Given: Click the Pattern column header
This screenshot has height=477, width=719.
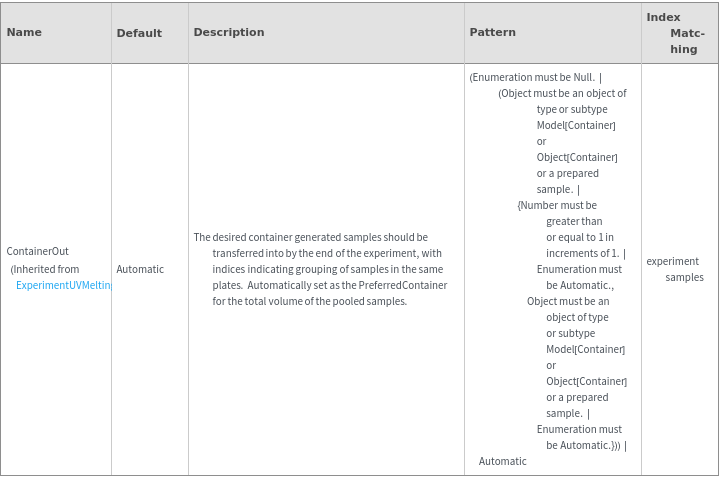Looking at the screenshot, I should coord(492,32).
